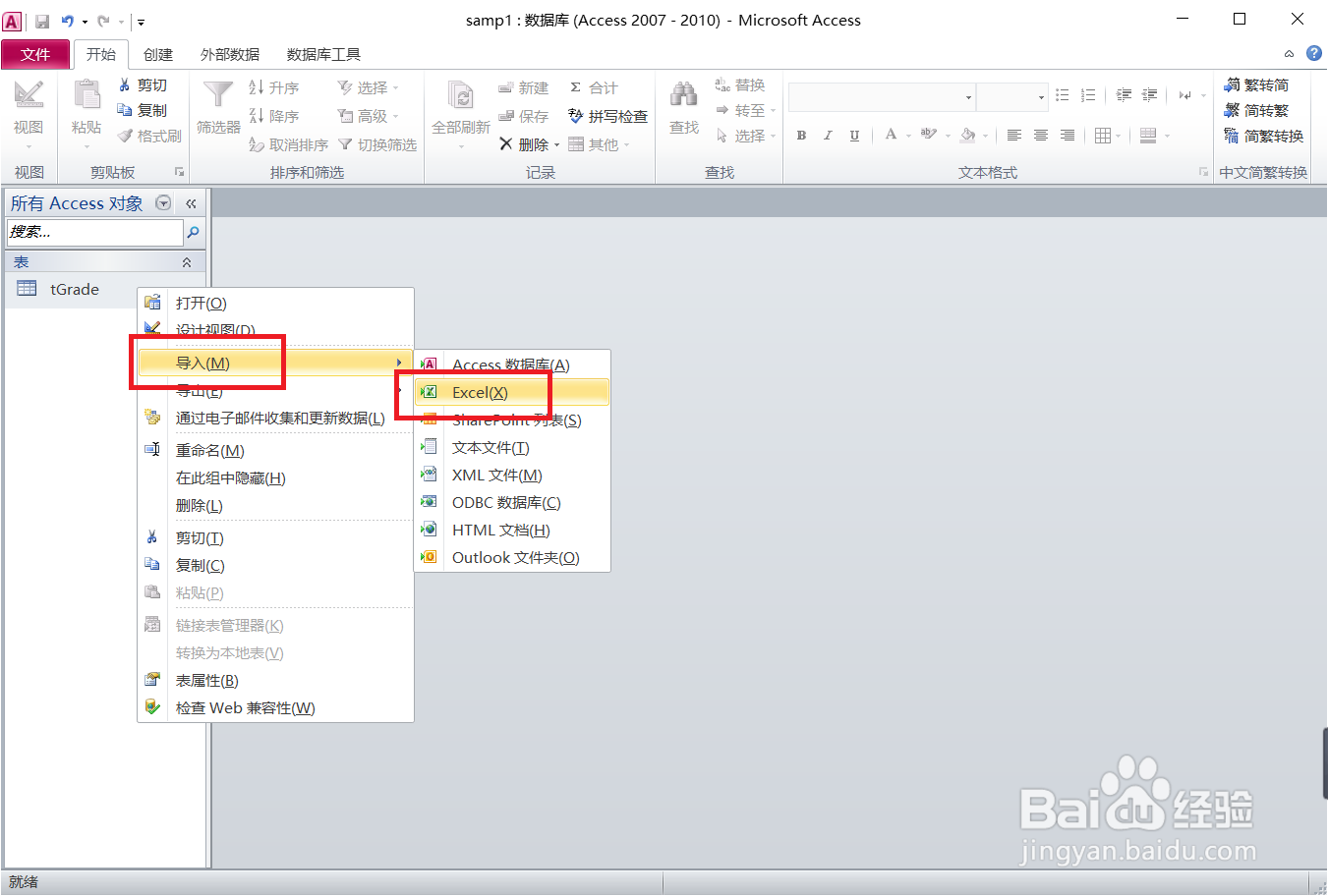Screen dimensions: 1328x896
Task: Select the tGrade table item
Action: [75, 289]
